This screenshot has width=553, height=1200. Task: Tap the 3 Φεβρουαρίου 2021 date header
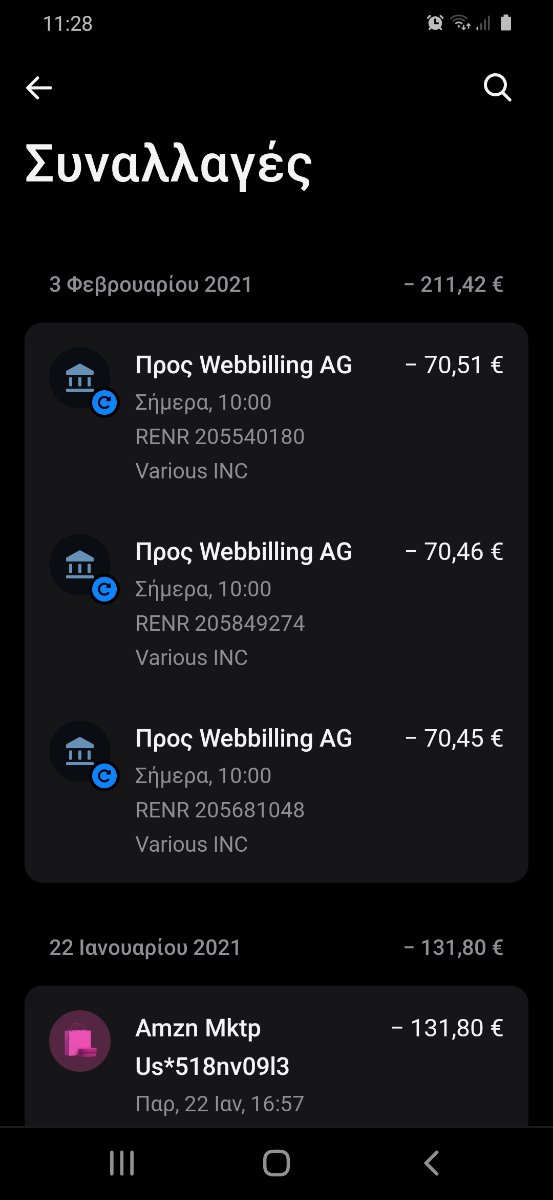coord(150,285)
